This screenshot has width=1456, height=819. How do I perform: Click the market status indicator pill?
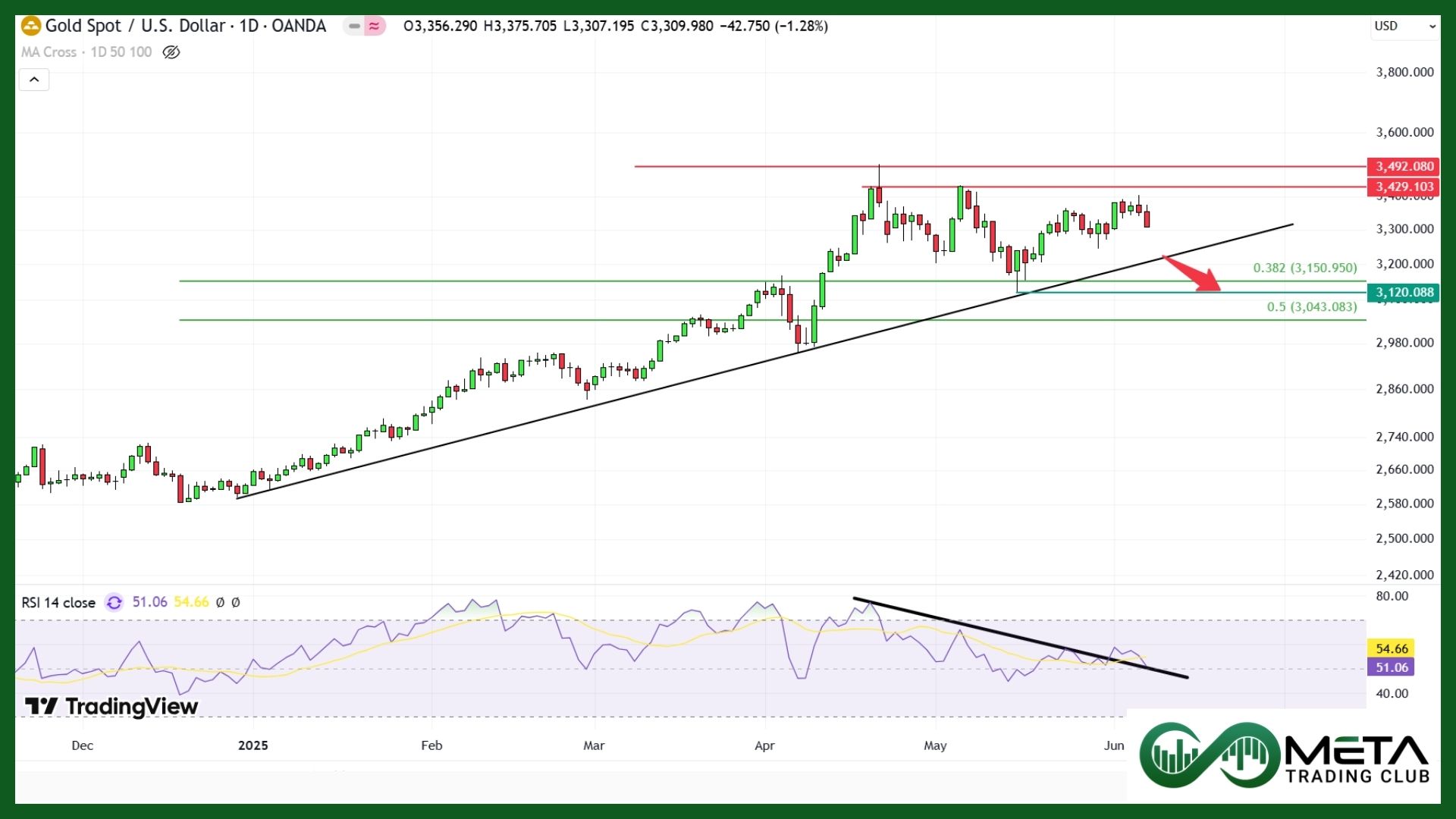pos(364,26)
